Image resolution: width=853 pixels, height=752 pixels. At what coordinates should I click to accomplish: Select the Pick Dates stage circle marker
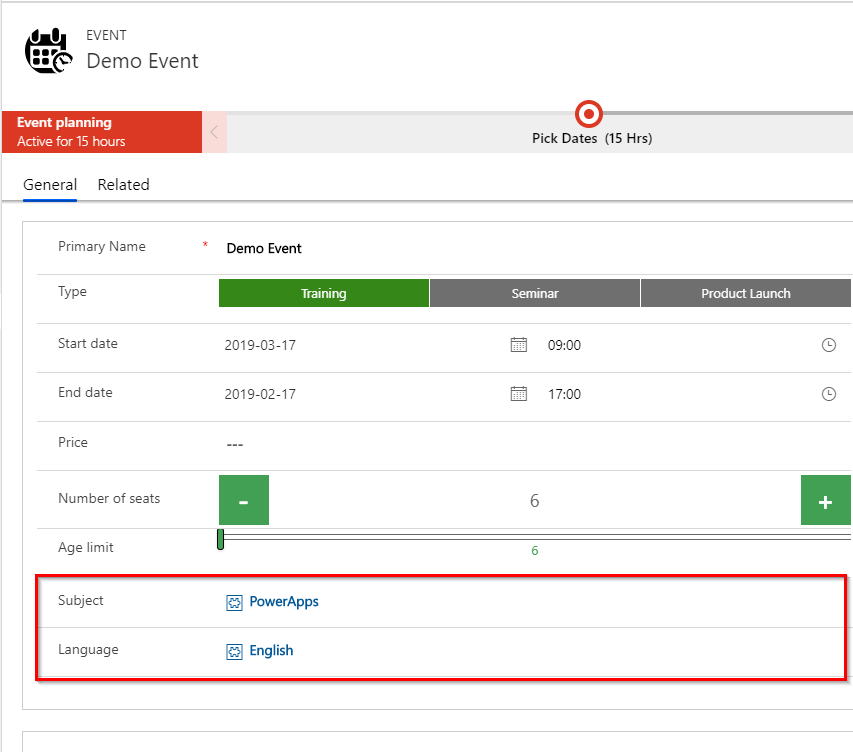point(589,114)
